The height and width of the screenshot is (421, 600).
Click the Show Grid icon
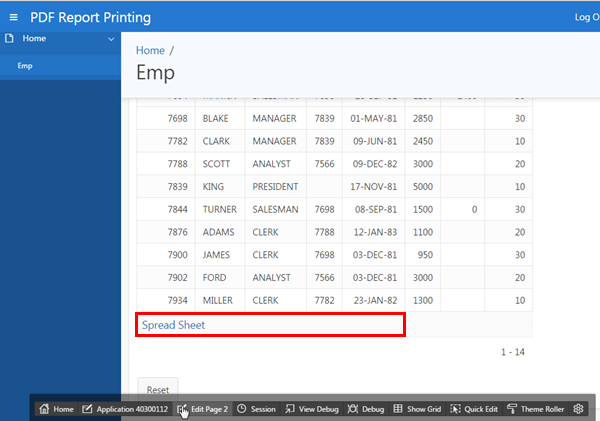tap(398, 409)
